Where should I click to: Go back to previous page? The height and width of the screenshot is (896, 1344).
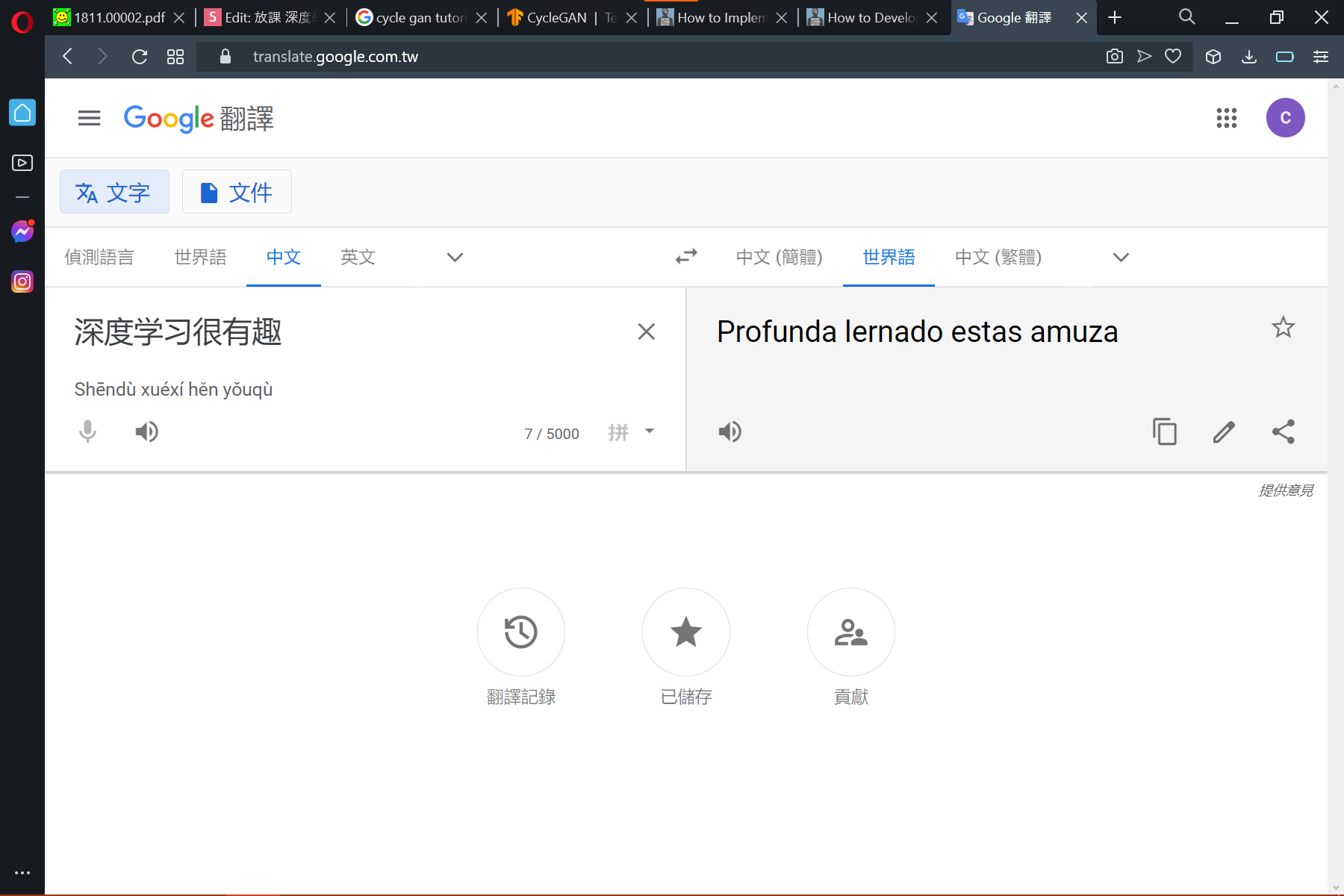(68, 57)
